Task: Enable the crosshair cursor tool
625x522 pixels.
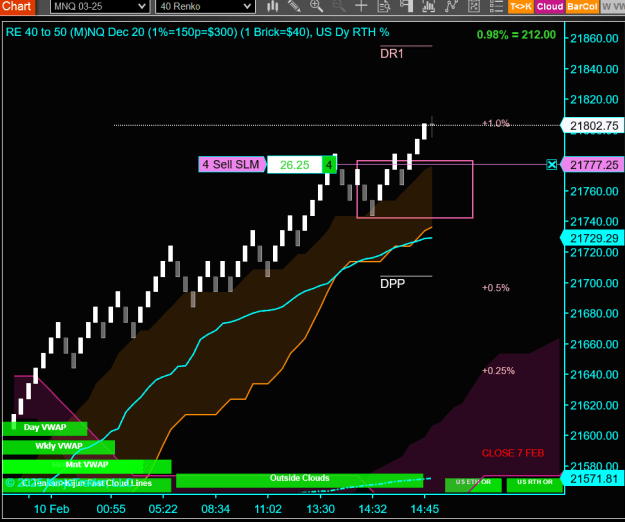Action: pyautogui.click(x=361, y=6)
